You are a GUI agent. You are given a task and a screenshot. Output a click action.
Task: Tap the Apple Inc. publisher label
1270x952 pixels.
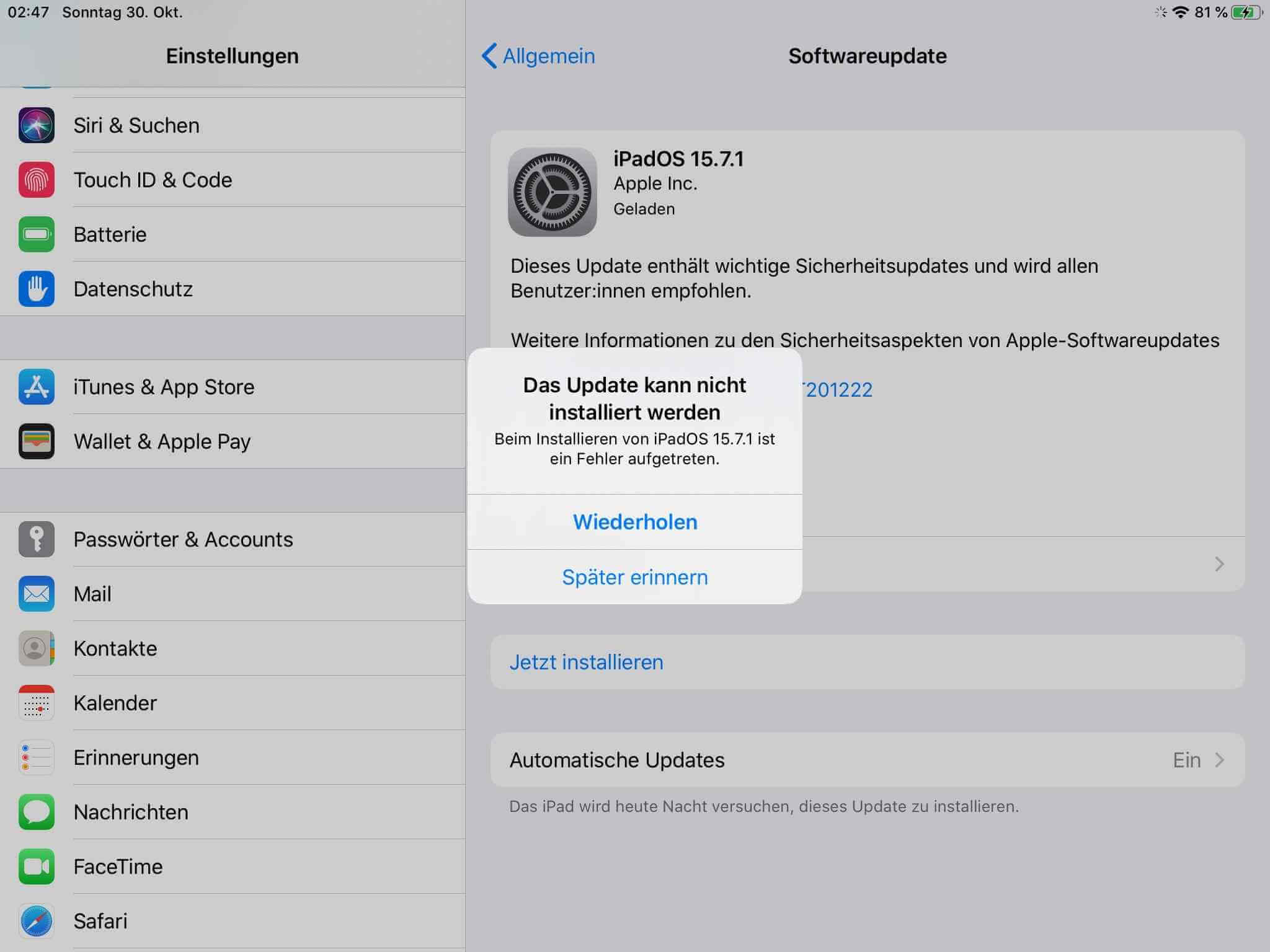(x=655, y=183)
